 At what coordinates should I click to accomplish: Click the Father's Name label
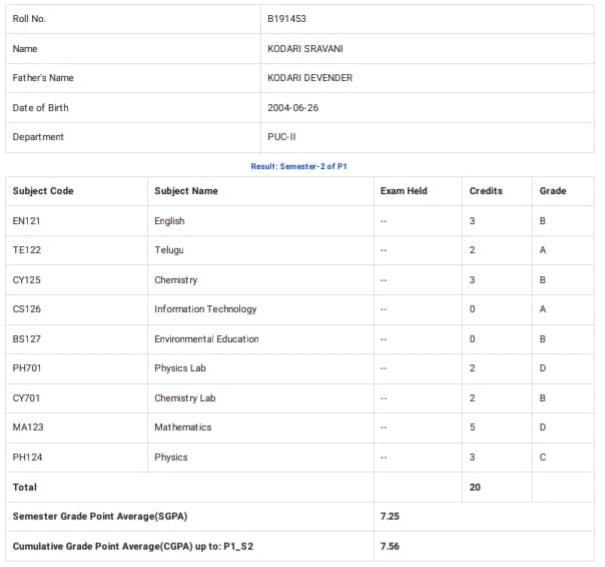[43, 78]
